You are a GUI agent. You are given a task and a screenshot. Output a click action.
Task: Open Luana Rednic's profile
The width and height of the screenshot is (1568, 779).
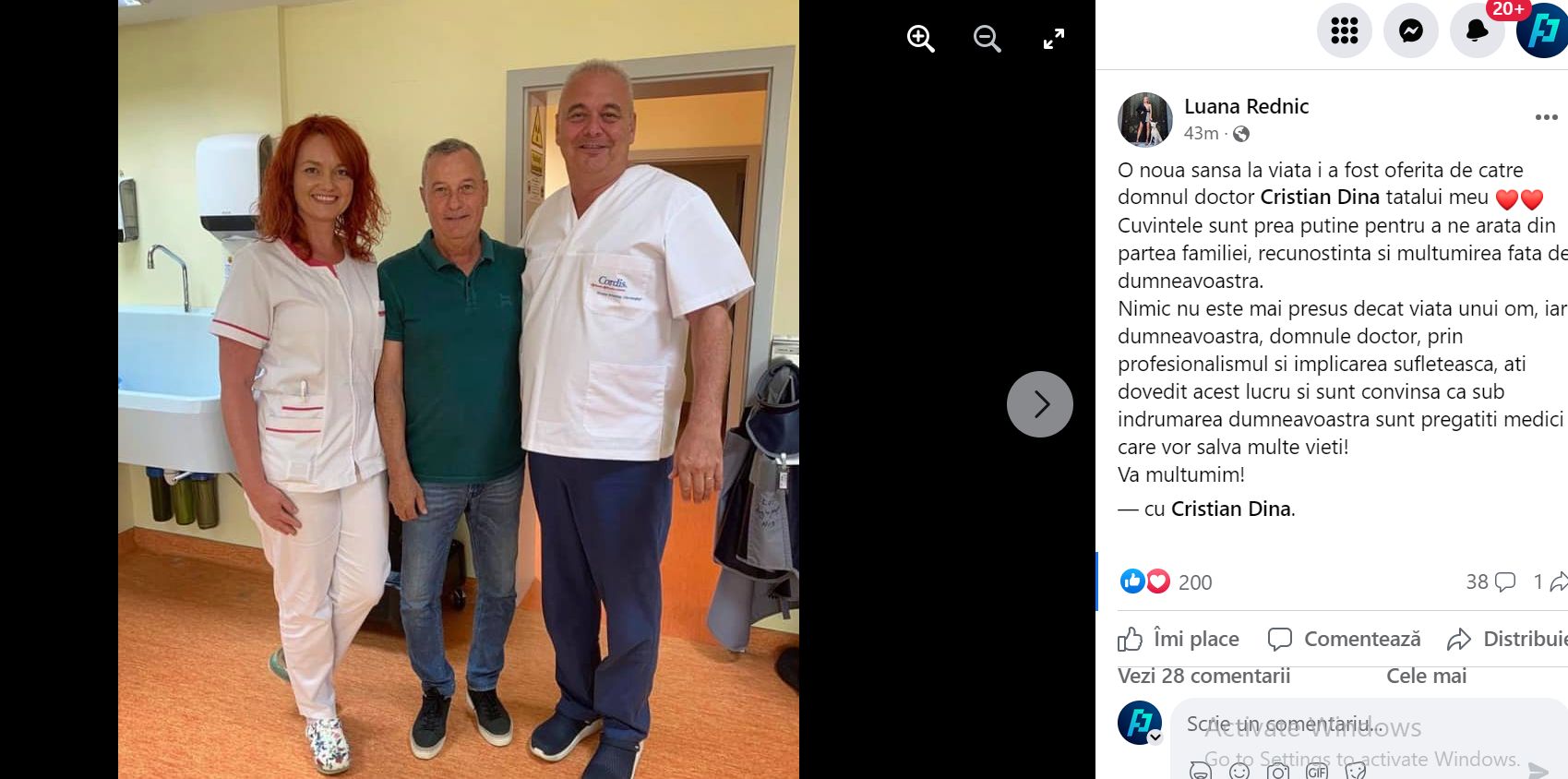click(1246, 106)
